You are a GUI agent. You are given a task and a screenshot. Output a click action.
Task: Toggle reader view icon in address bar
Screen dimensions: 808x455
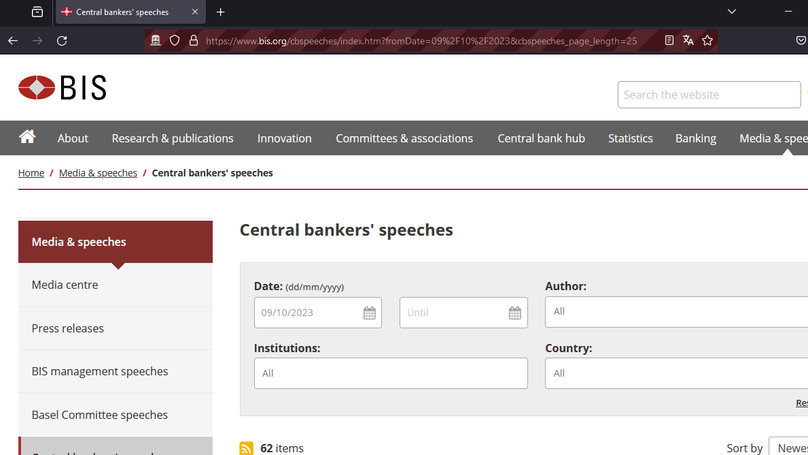669,40
